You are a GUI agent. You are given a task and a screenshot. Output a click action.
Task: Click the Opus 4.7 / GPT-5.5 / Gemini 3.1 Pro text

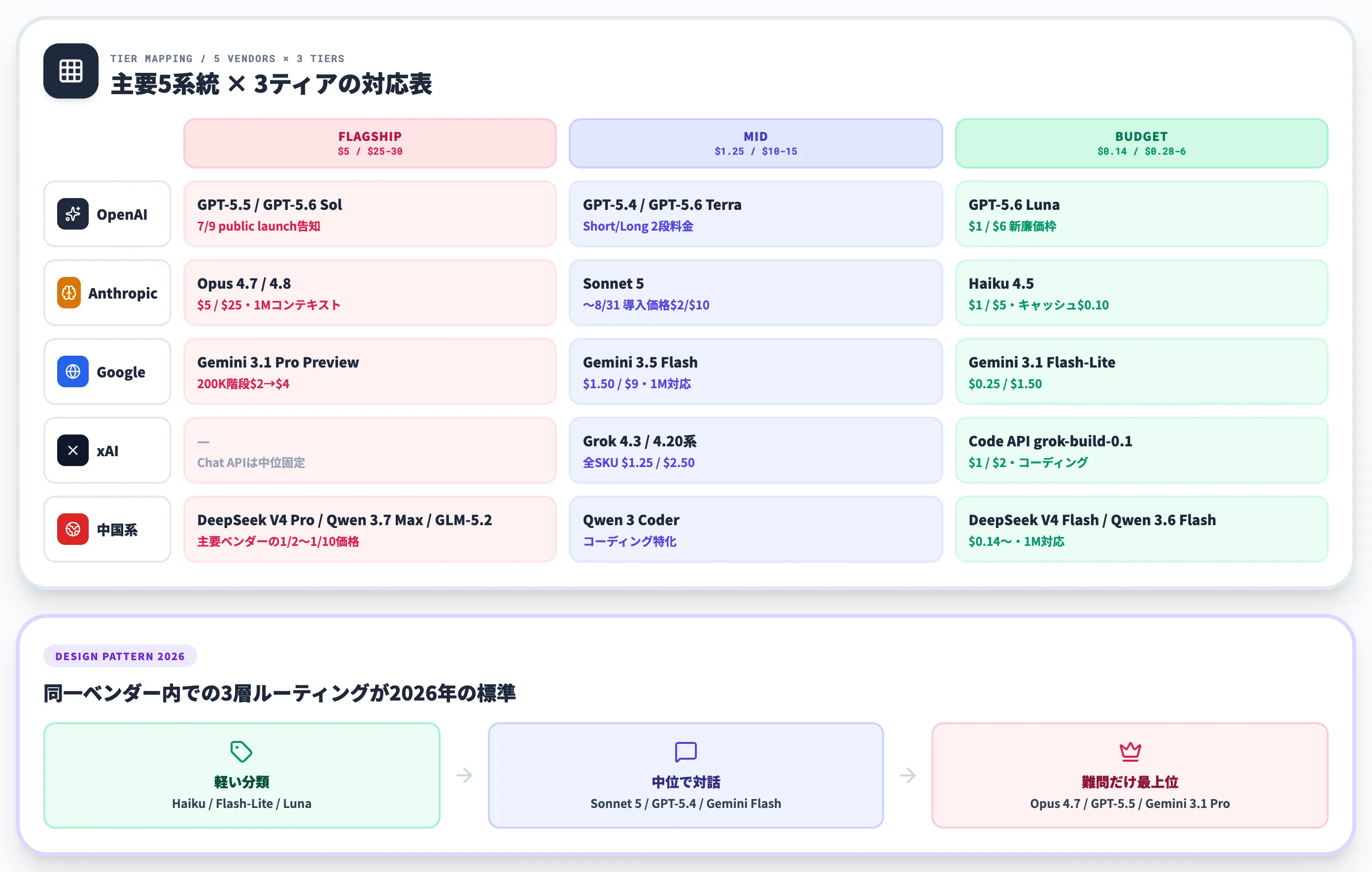tap(1130, 804)
